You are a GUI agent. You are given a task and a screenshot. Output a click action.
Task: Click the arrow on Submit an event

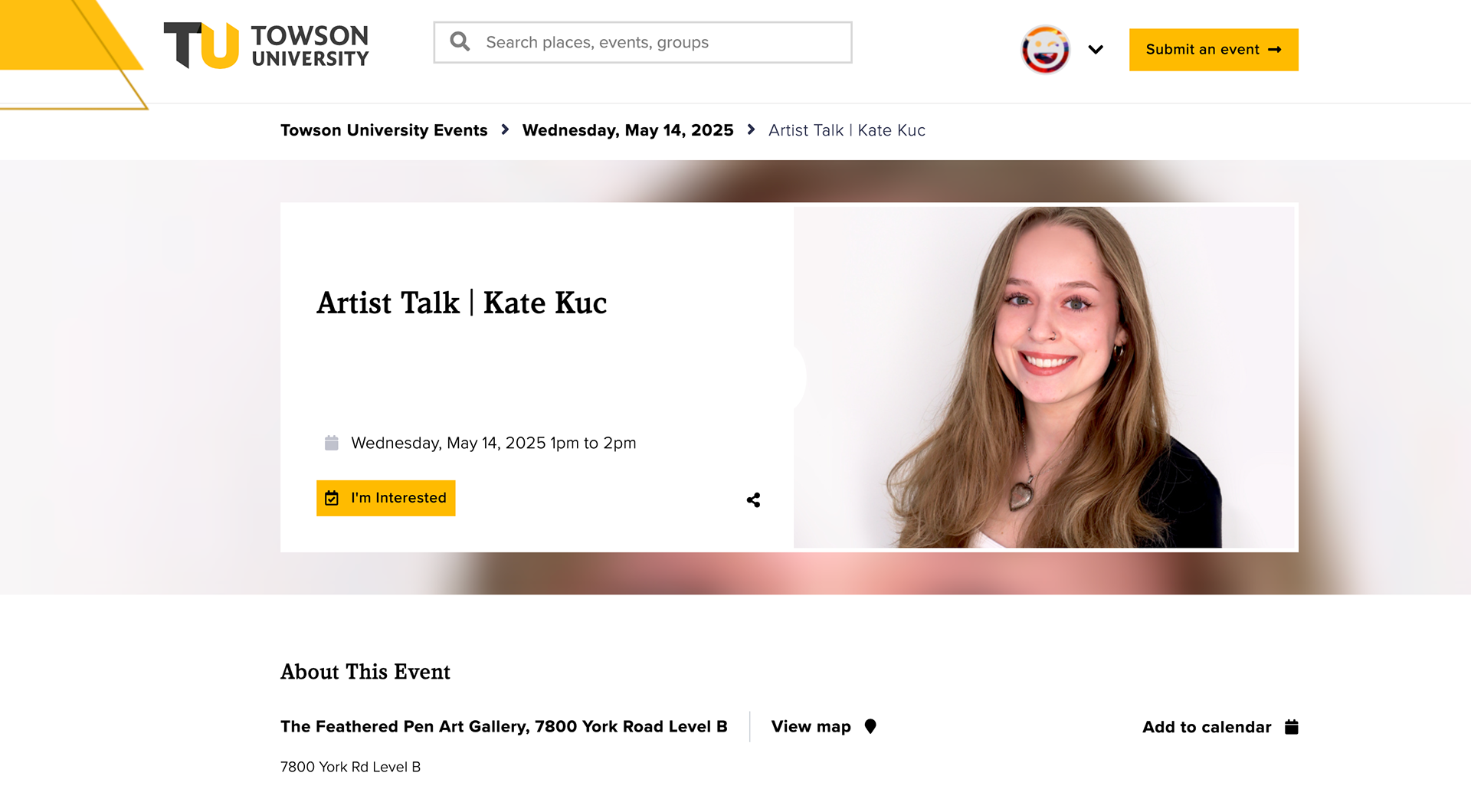coord(1275,50)
